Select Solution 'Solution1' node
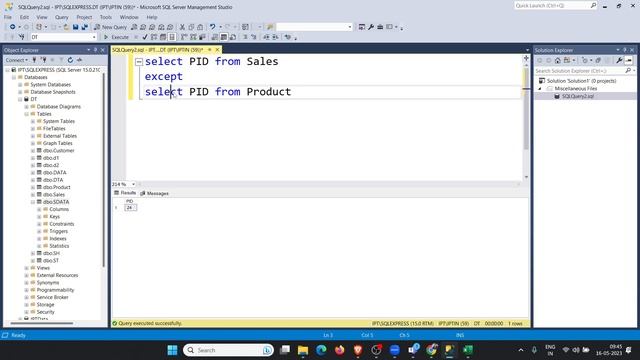The height and width of the screenshot is (360, 640). (581, 81)
